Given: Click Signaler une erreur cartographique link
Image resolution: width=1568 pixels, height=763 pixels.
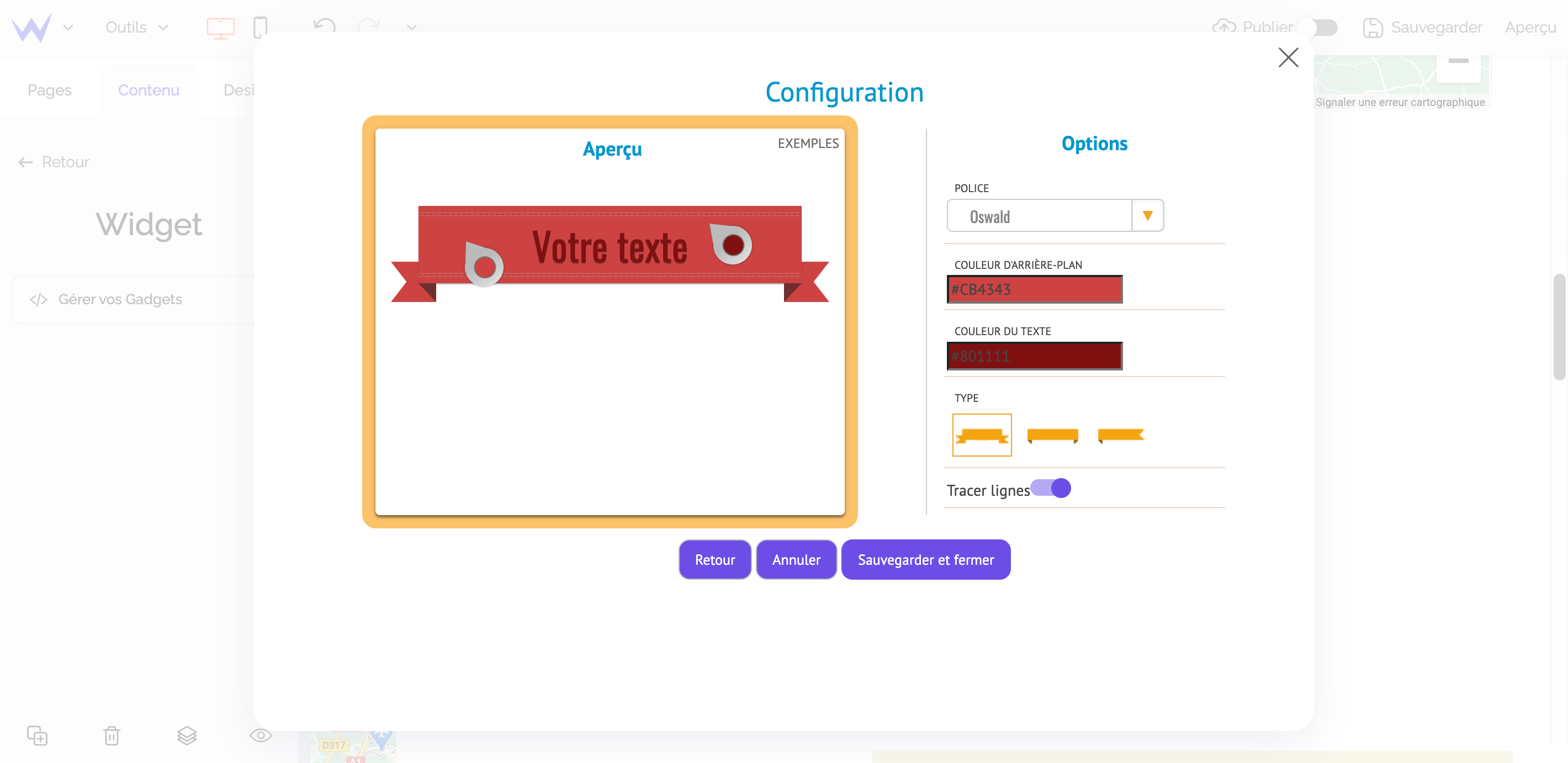Looking at the screenshot, I should pos(1400,102).
